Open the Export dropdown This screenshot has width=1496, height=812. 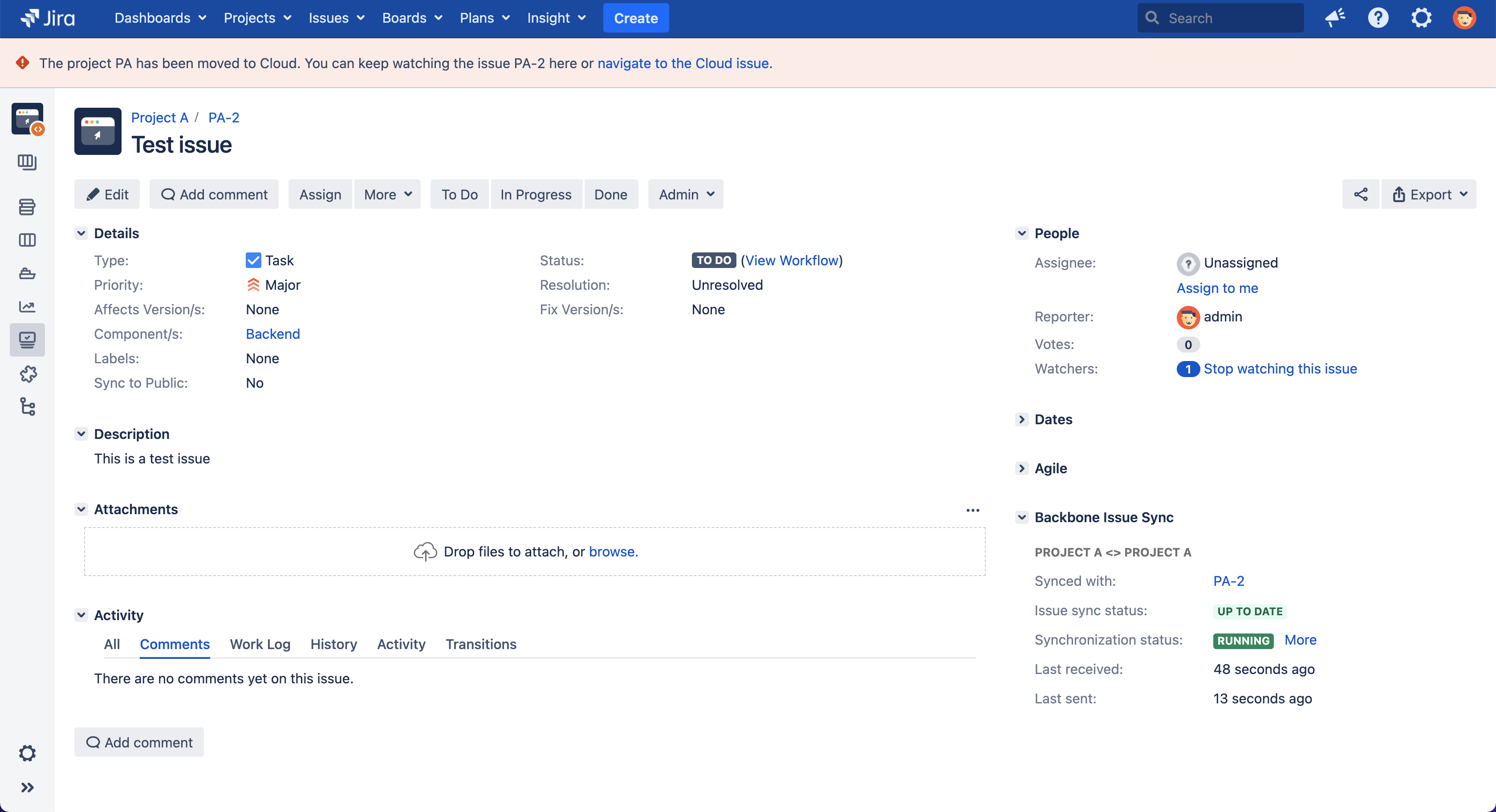(1429, 195)
